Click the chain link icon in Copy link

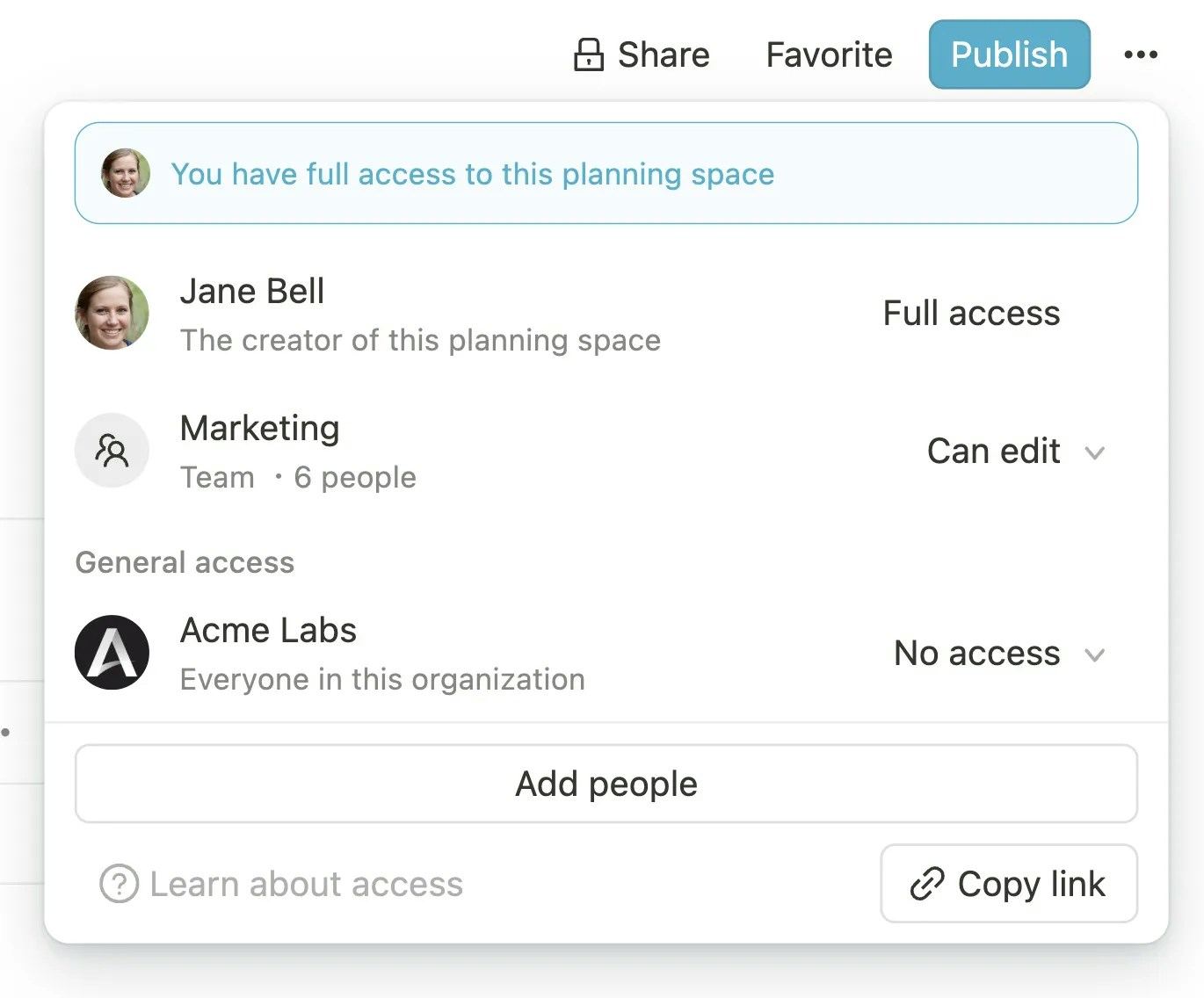(x=926, y=884)
